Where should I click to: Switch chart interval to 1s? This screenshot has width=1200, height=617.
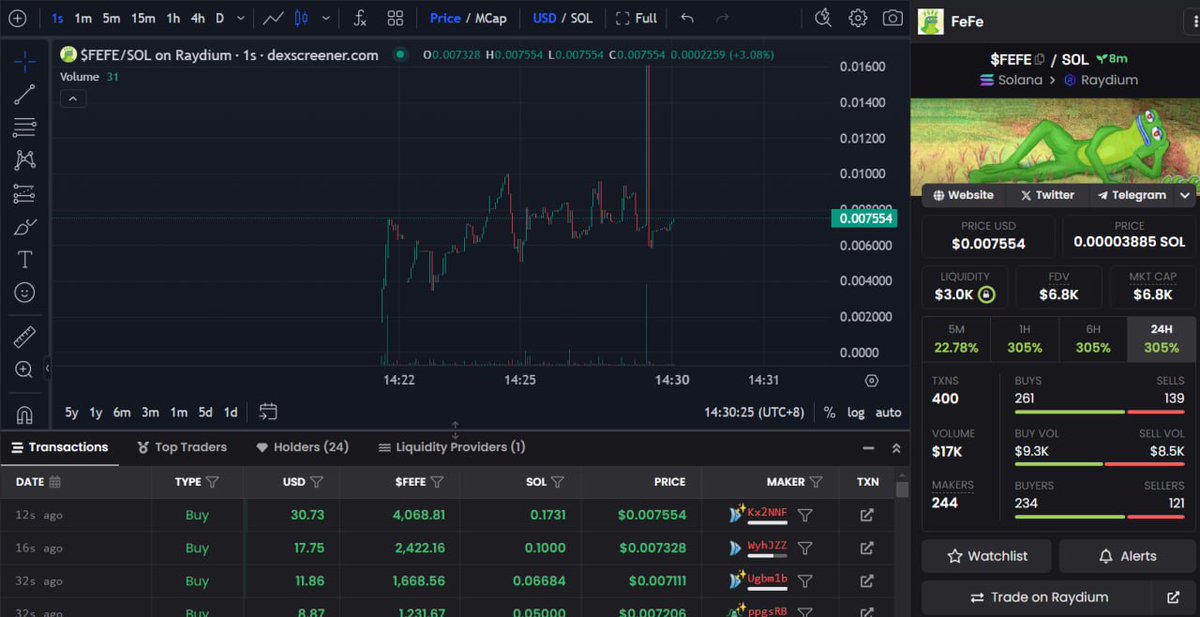pos(57,18)
